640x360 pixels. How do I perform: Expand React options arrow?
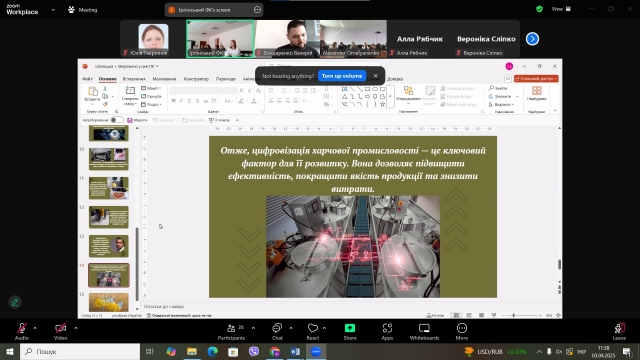click(324, 328)
